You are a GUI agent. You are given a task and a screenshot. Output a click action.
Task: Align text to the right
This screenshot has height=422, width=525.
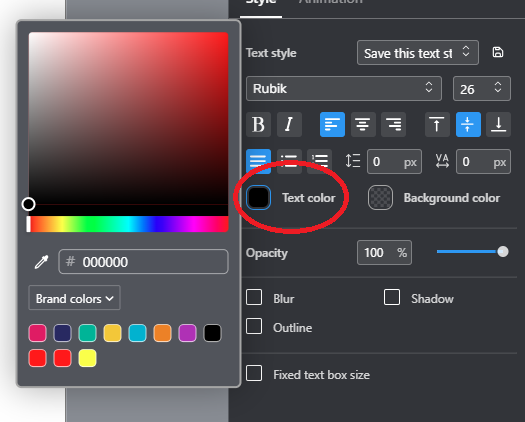click(393, 125)
